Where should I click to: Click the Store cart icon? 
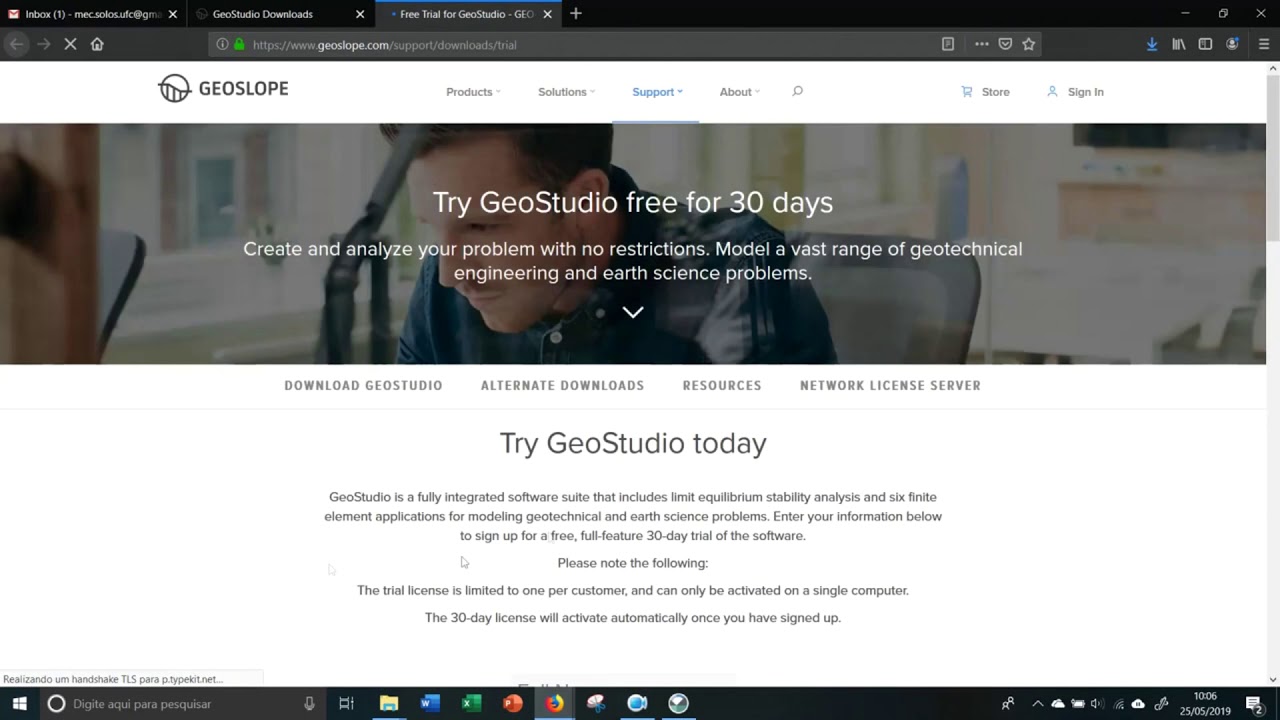coord(967,91)
